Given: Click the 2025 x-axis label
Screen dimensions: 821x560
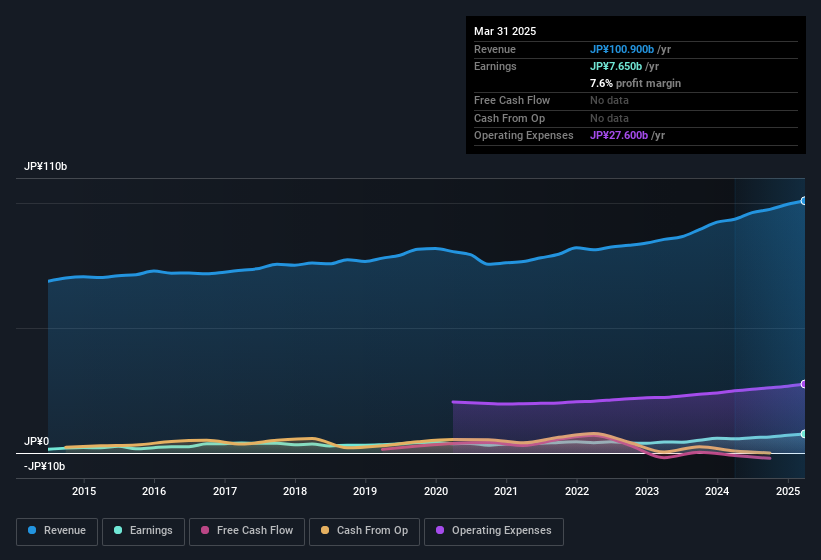Looking at the screenshot, I should (788, 491).
